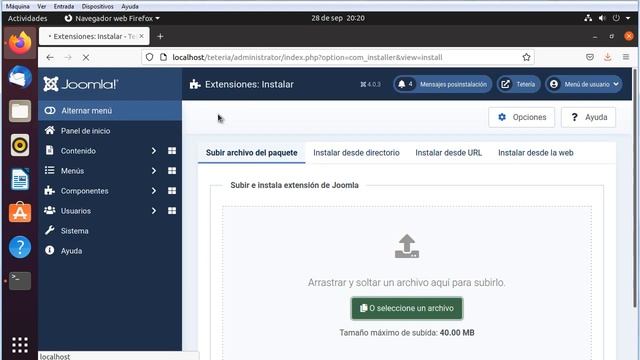Open Firefox Pocket save icon
Viewport: 640px width, 360px height.
[589, 57]
